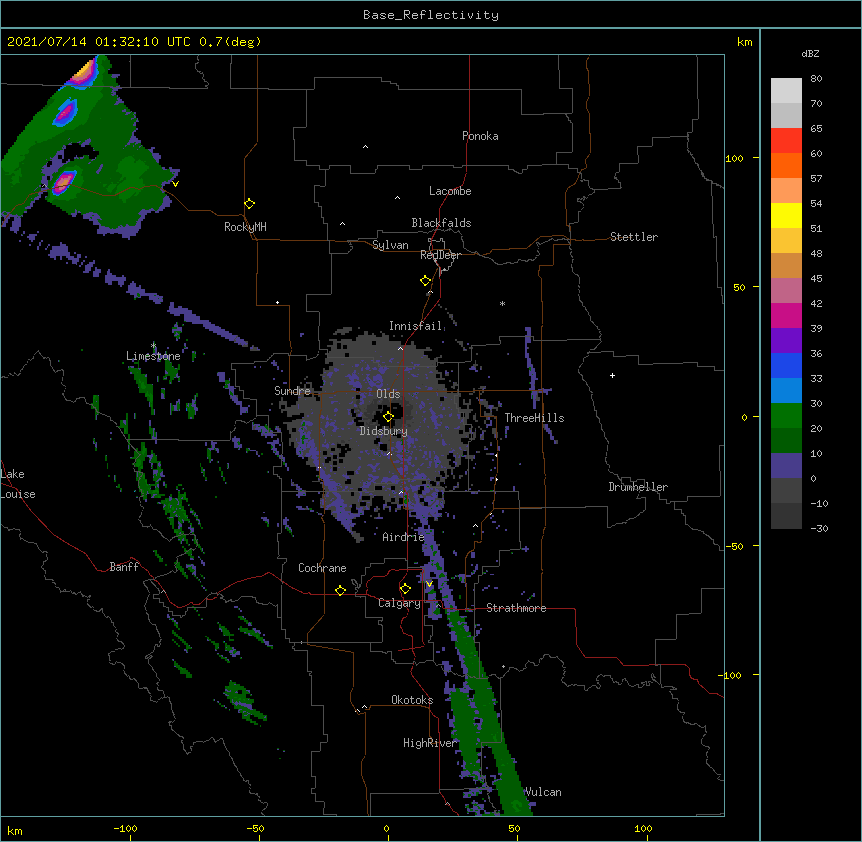
Task: Click the dBZ legend heading
Action: [x=810, y=53]
